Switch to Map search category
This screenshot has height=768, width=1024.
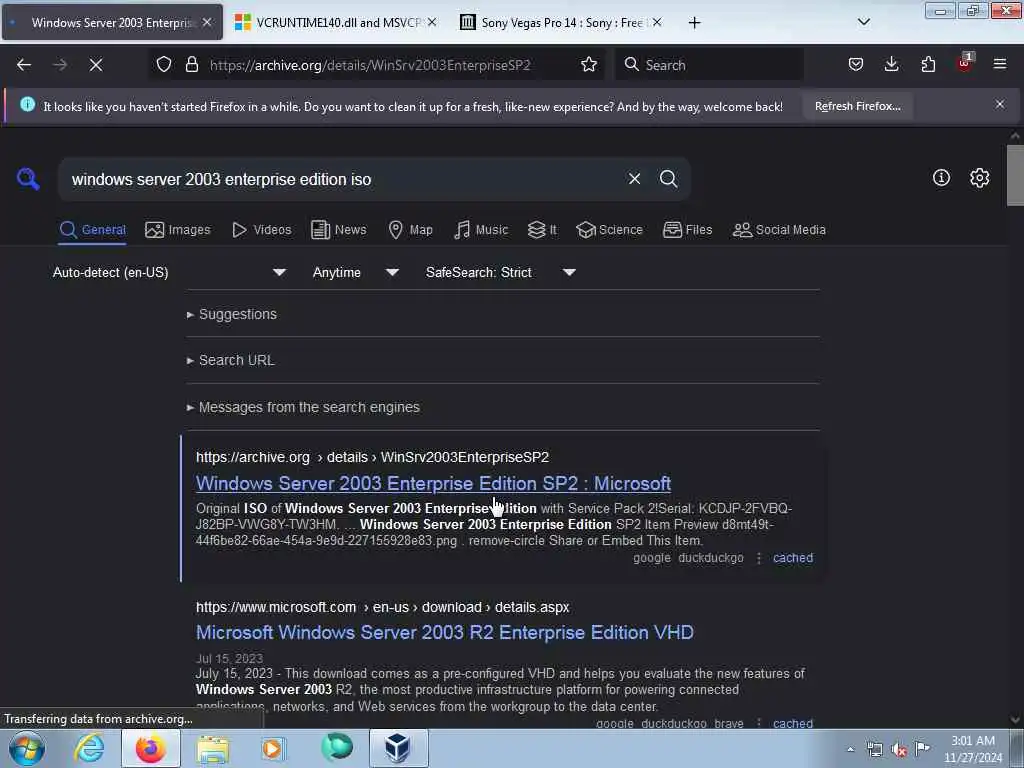411,230
